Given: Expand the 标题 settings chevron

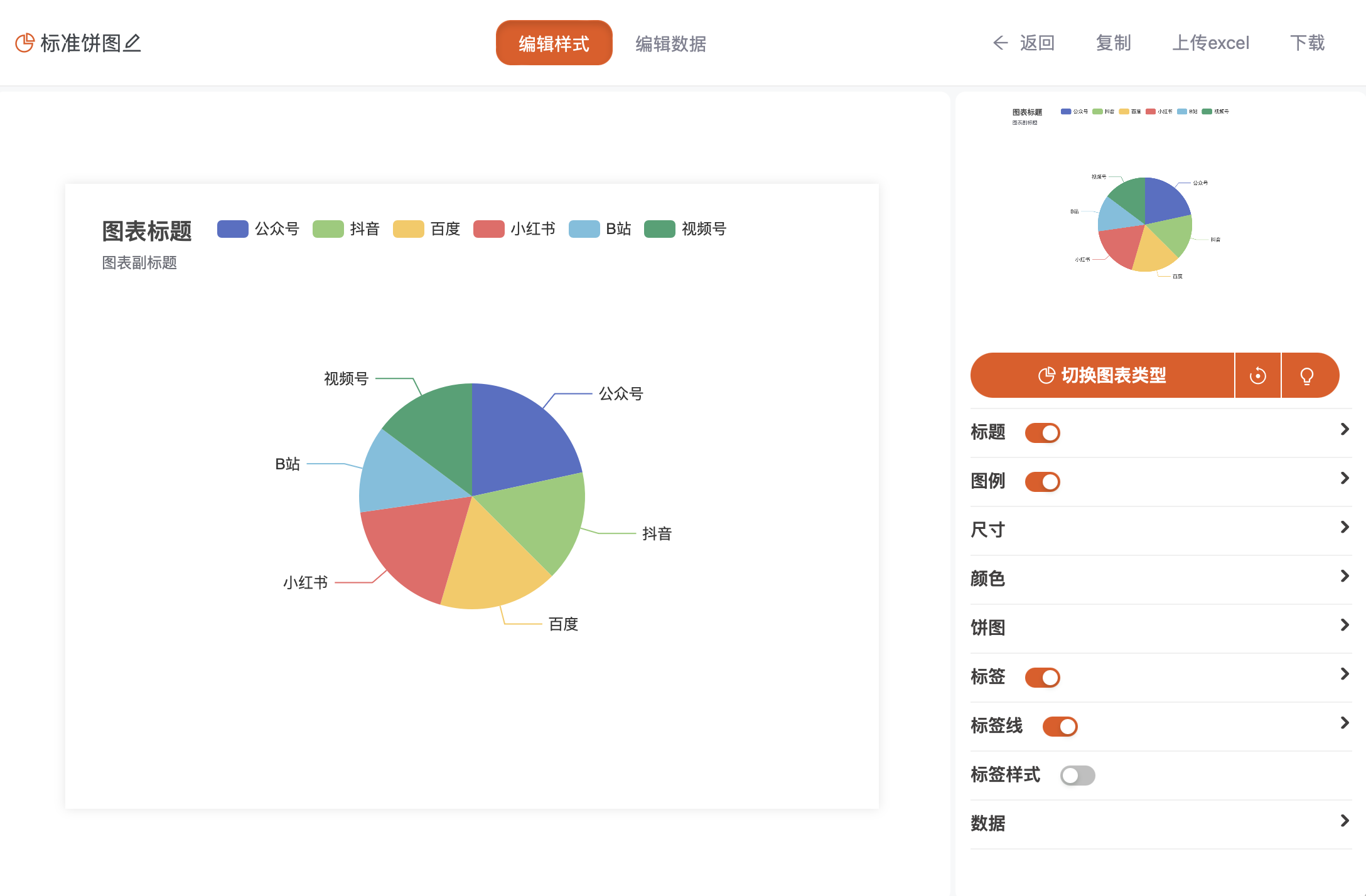Looking at the screenshot, I should 1345,429.
